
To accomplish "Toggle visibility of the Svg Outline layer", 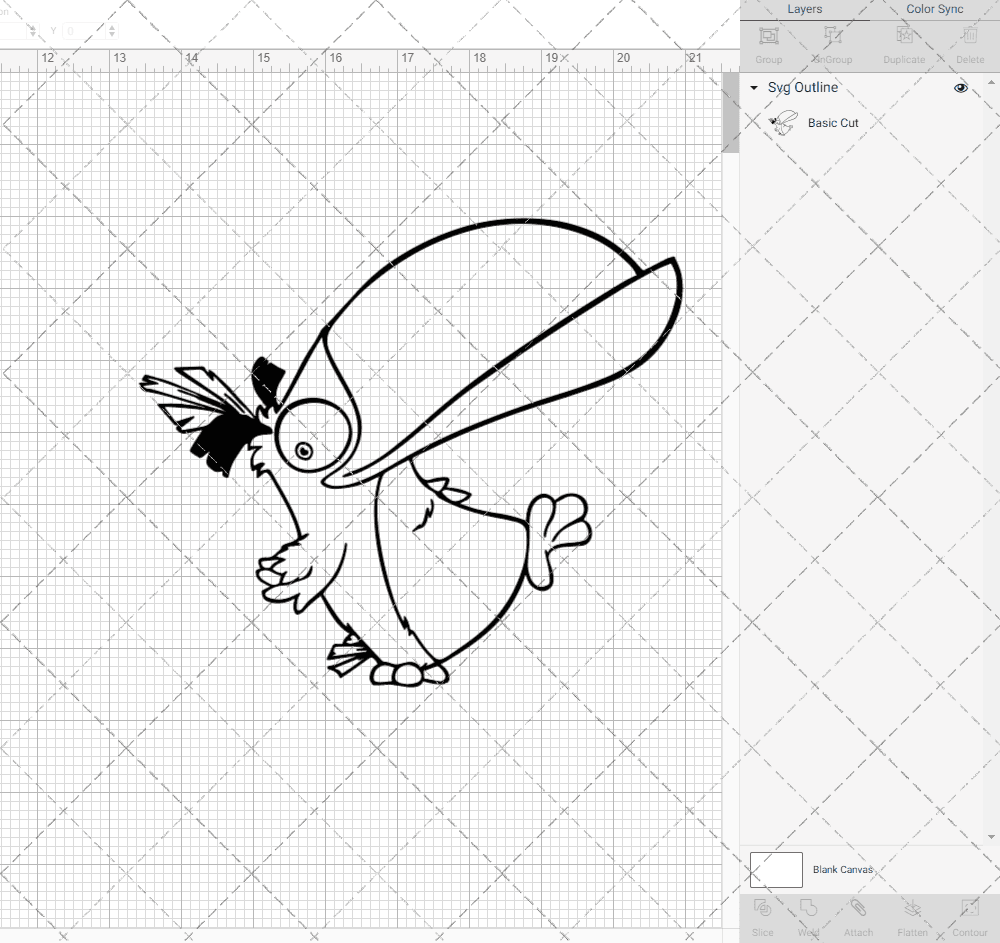I will click(x=960, y=88).
